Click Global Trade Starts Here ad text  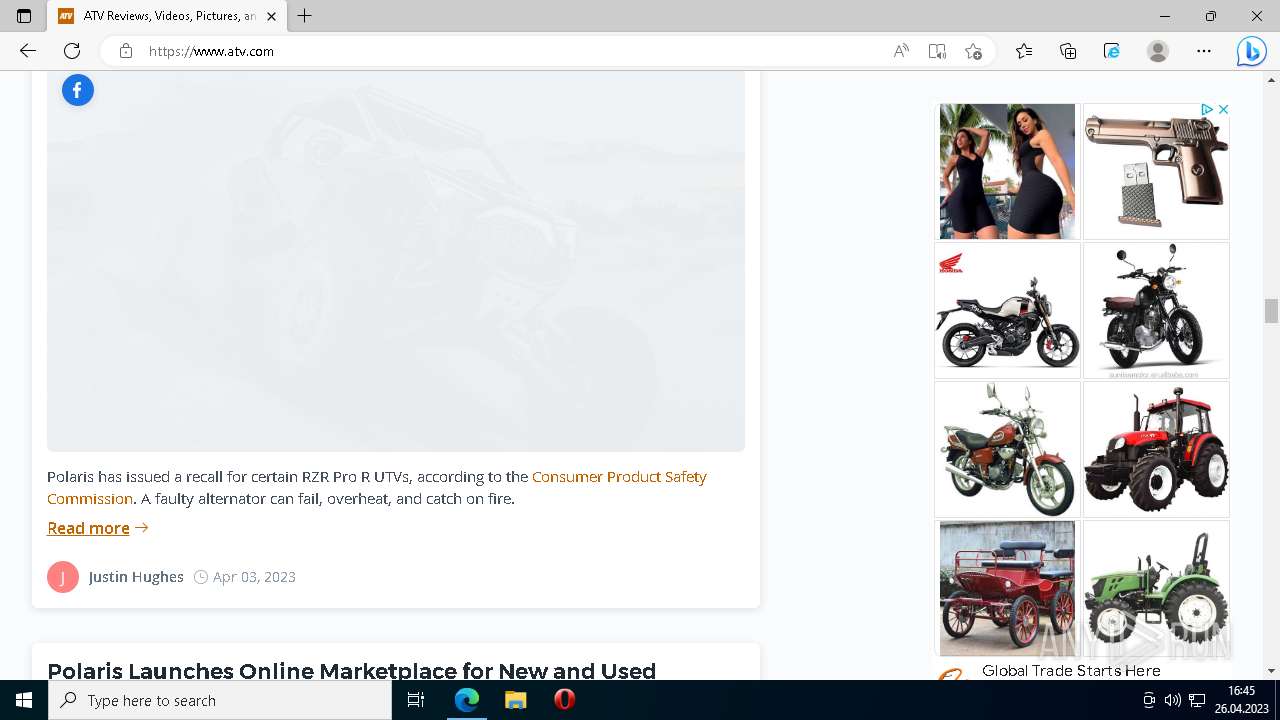pyautogui.click(x=1071, y=671)
